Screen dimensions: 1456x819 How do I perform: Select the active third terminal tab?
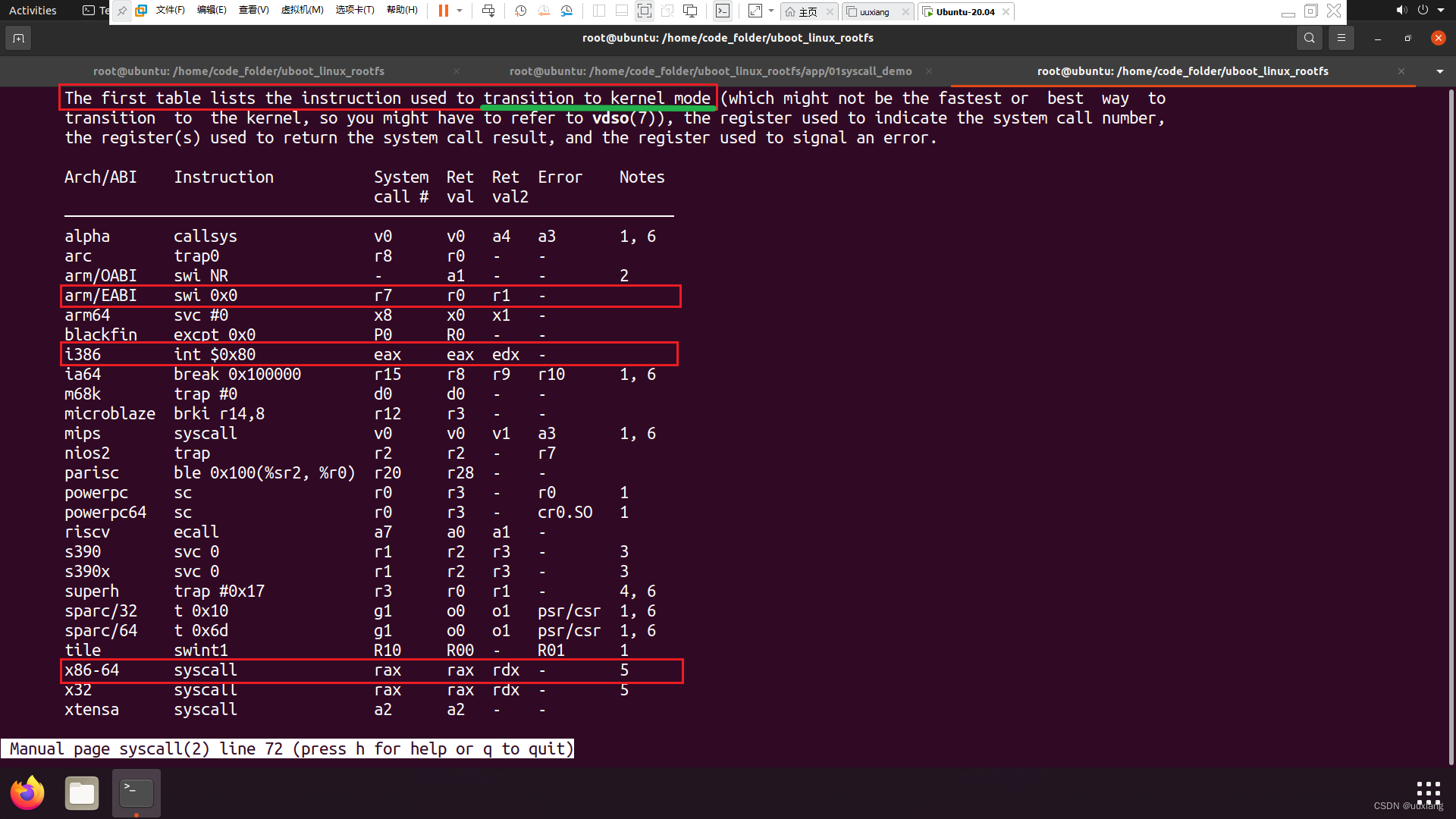pyautogui.click(x=1182, y=71)
